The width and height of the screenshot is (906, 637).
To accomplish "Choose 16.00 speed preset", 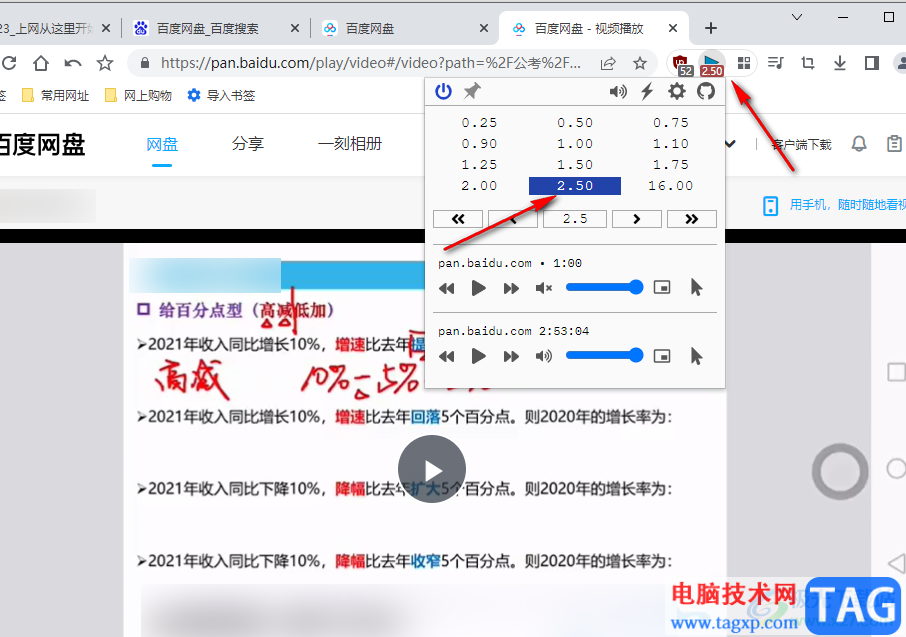I will pos(671,186).
